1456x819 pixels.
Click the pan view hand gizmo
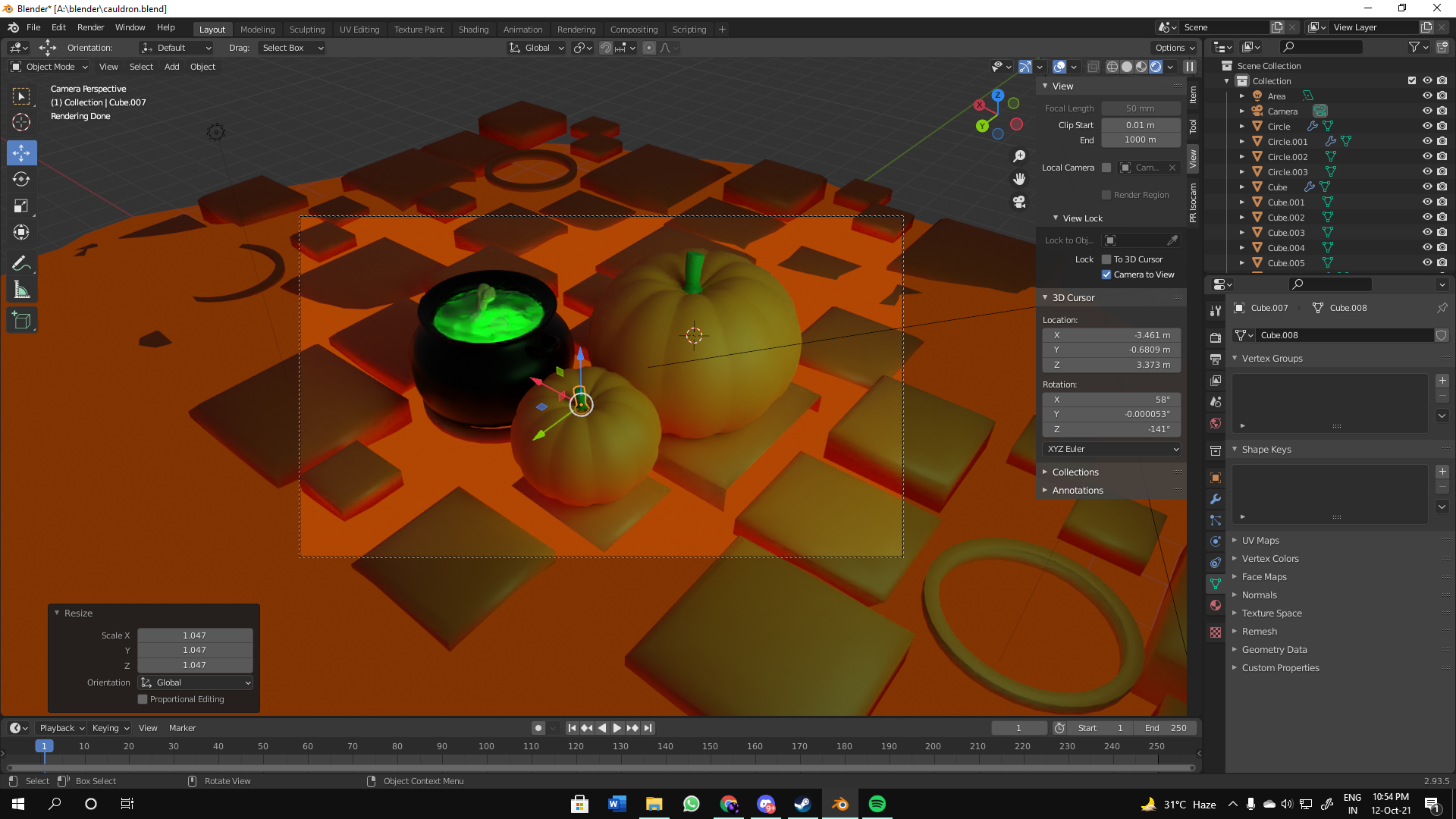(1019, 179)
